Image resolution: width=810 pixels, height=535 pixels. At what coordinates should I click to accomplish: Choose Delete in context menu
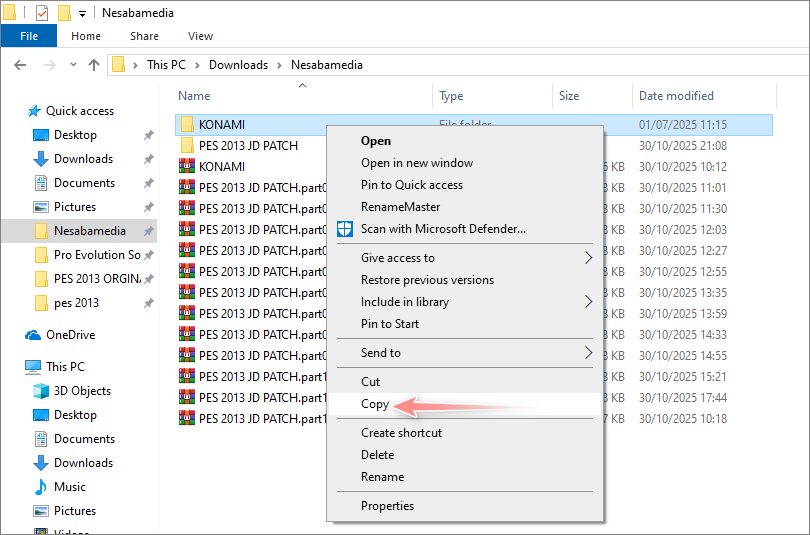(x=377, y=455)
